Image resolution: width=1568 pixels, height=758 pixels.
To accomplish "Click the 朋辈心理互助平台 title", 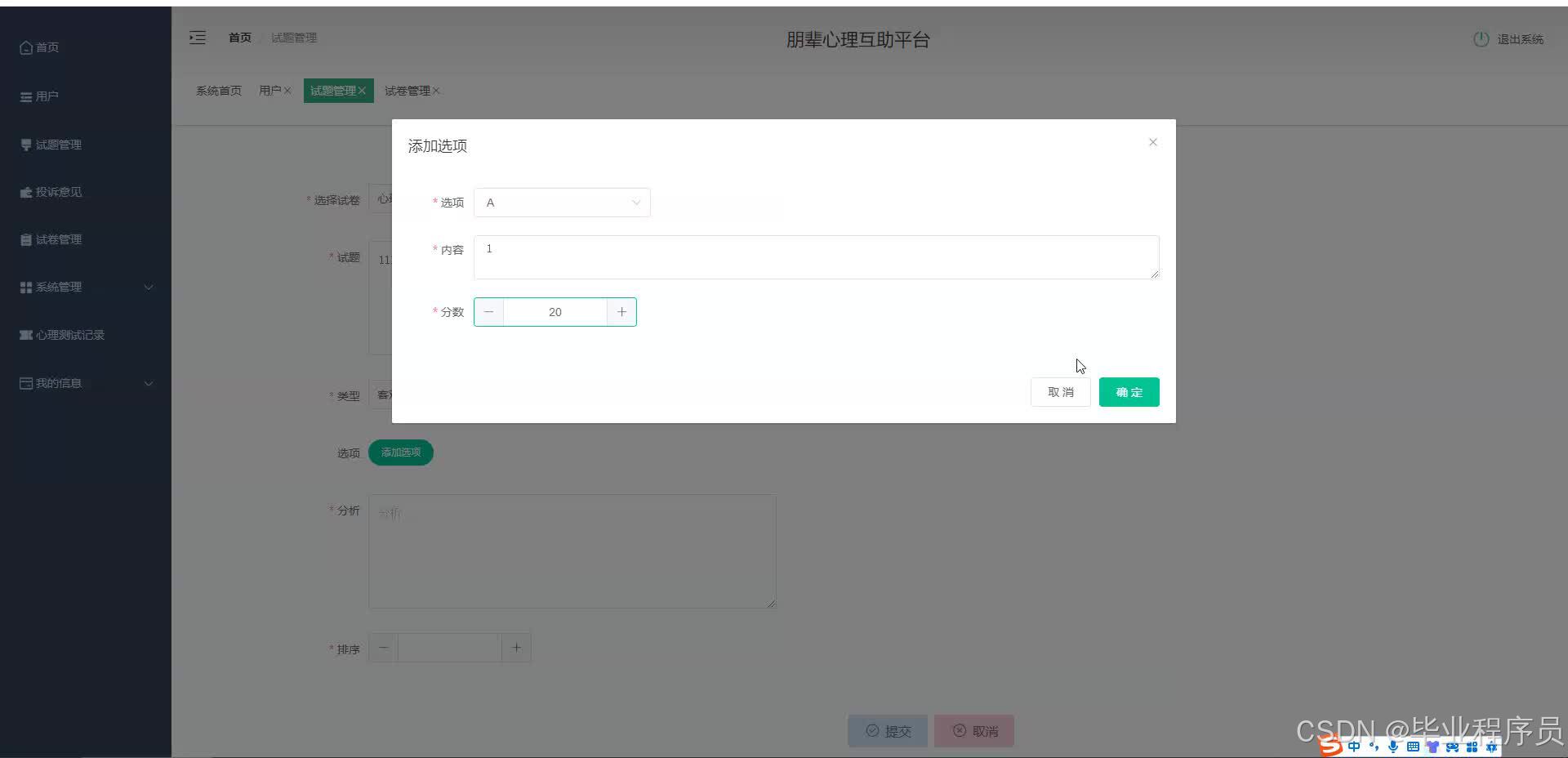I will click(x=857, y=40).
